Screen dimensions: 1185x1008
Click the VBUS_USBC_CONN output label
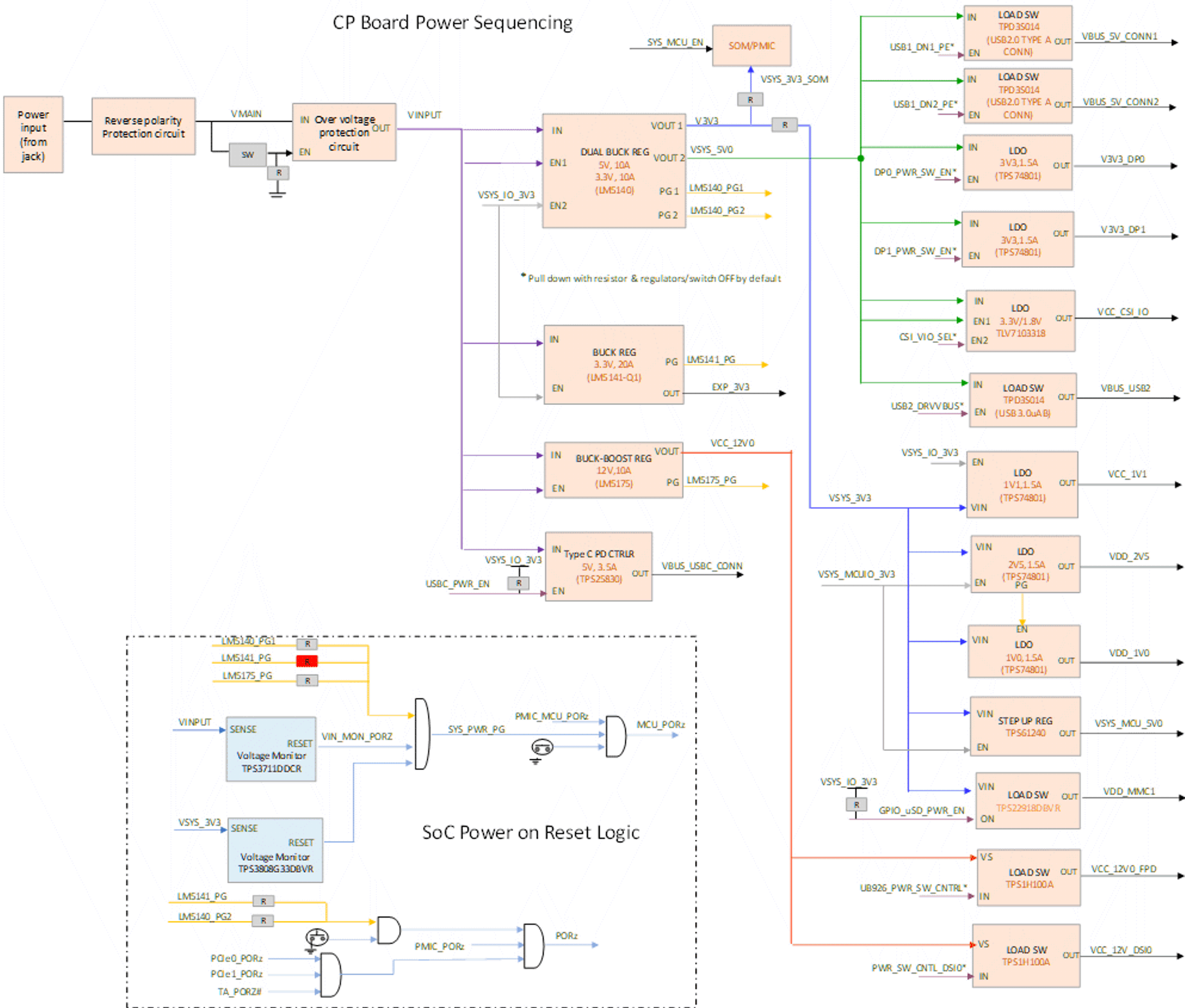(702, 566)
